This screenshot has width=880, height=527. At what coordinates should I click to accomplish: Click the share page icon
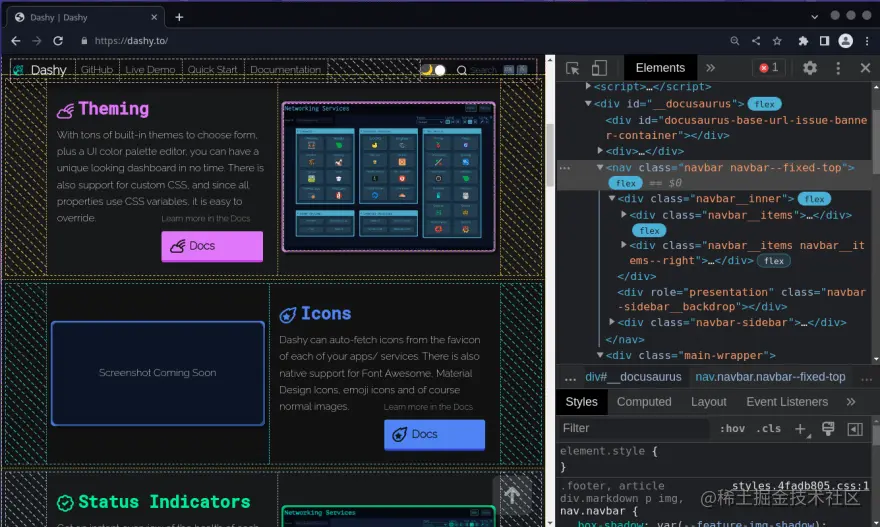pos(756,41)
